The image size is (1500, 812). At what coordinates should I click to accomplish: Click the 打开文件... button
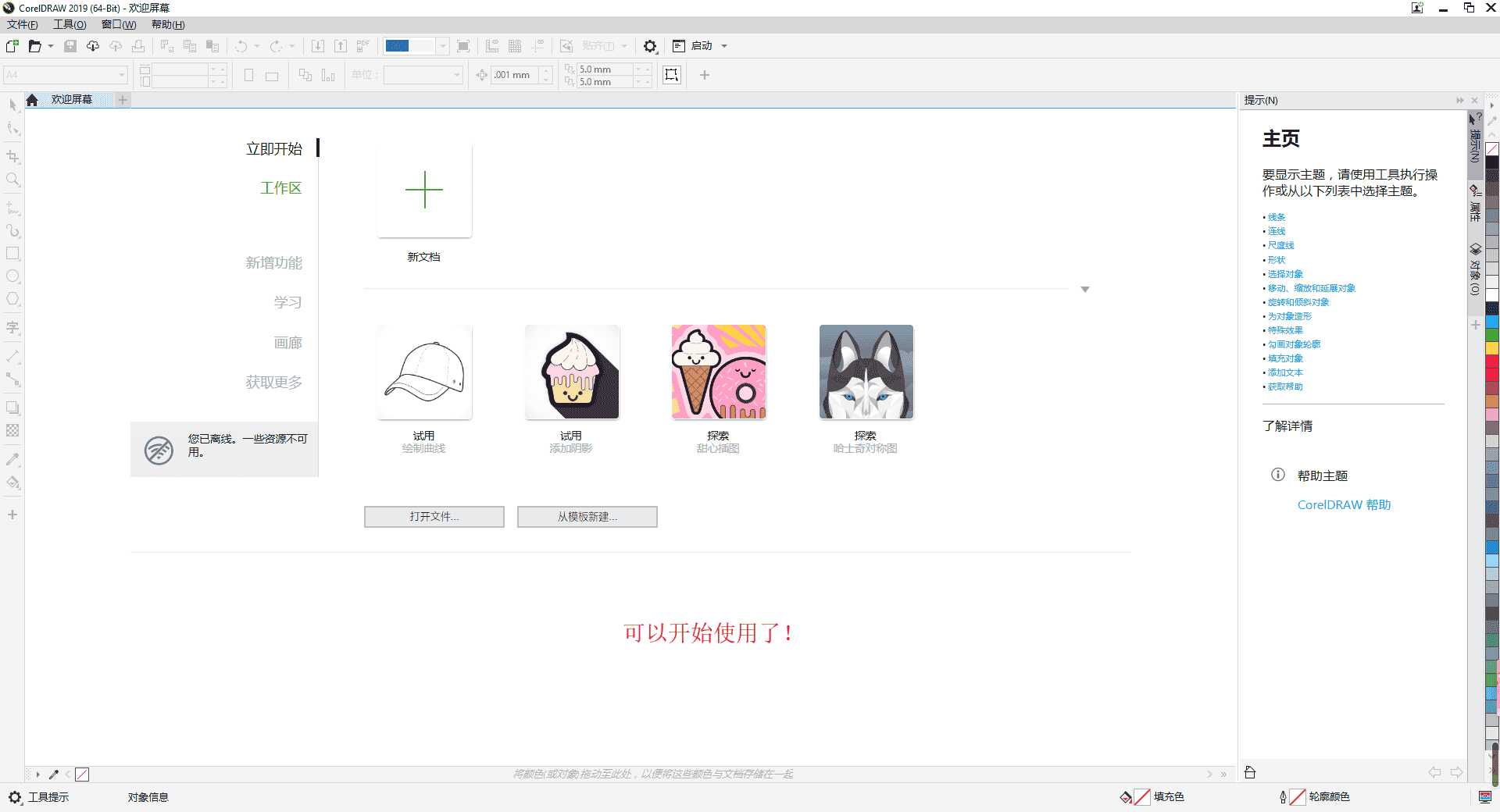tap(434, 517)
